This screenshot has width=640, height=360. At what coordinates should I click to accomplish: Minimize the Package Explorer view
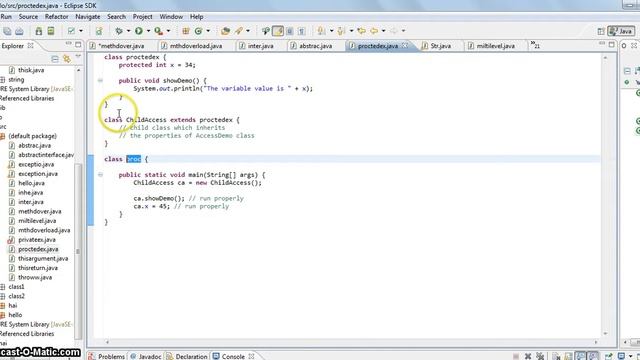pos(68,44)
